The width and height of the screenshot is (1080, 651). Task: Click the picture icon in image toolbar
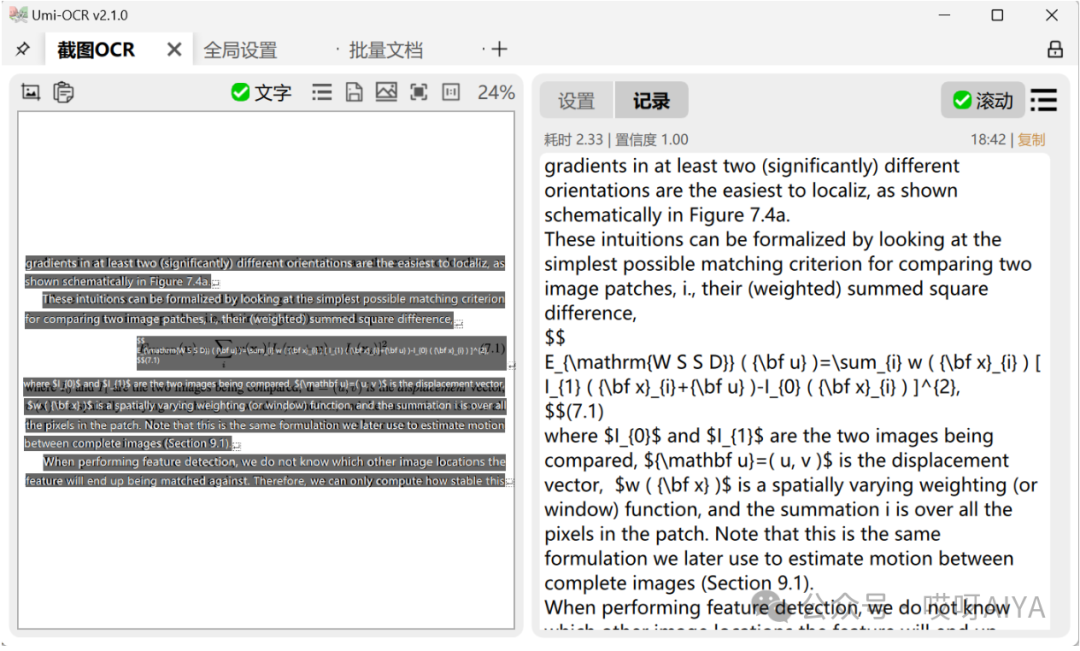[x=386, y=93]
